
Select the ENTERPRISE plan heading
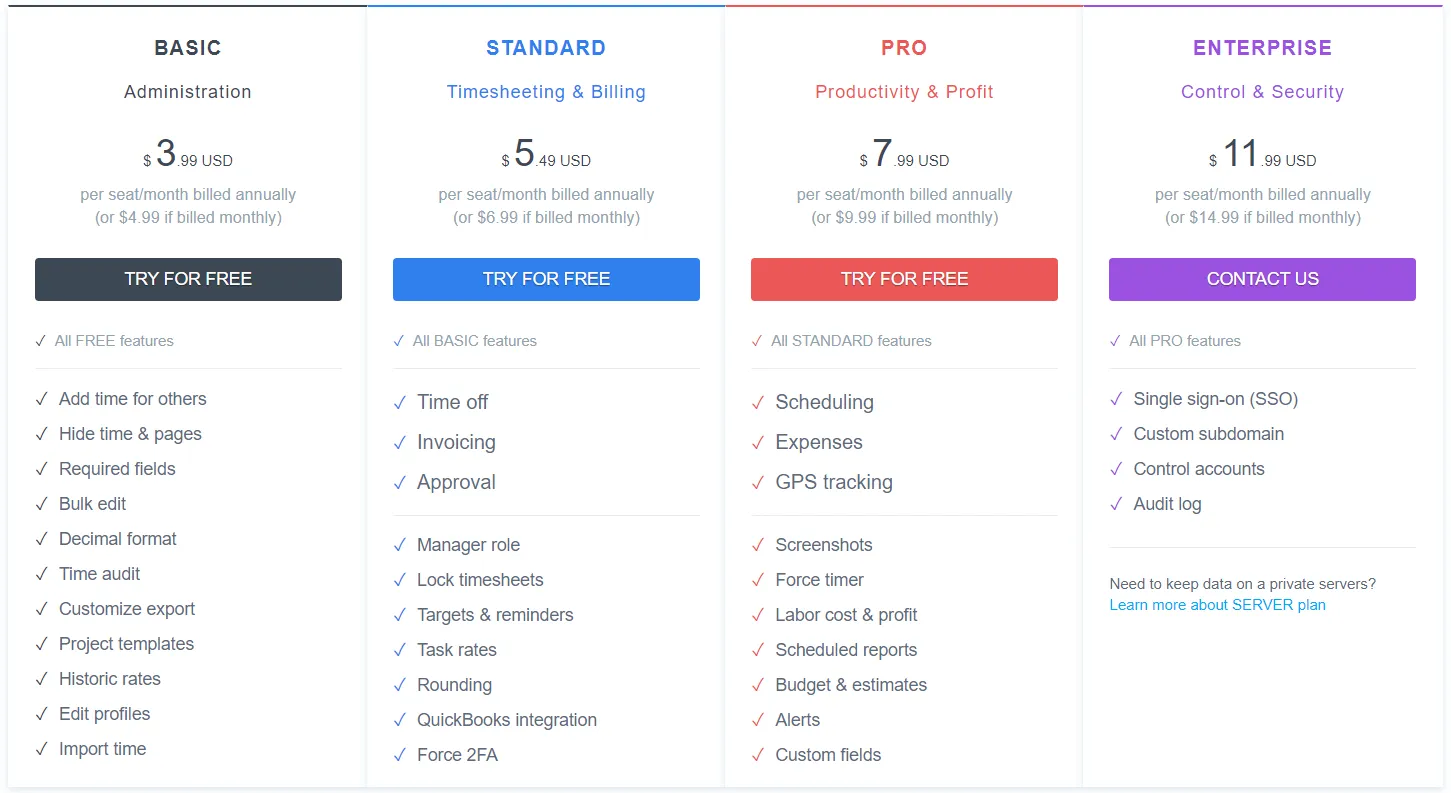click(1262, 47)
